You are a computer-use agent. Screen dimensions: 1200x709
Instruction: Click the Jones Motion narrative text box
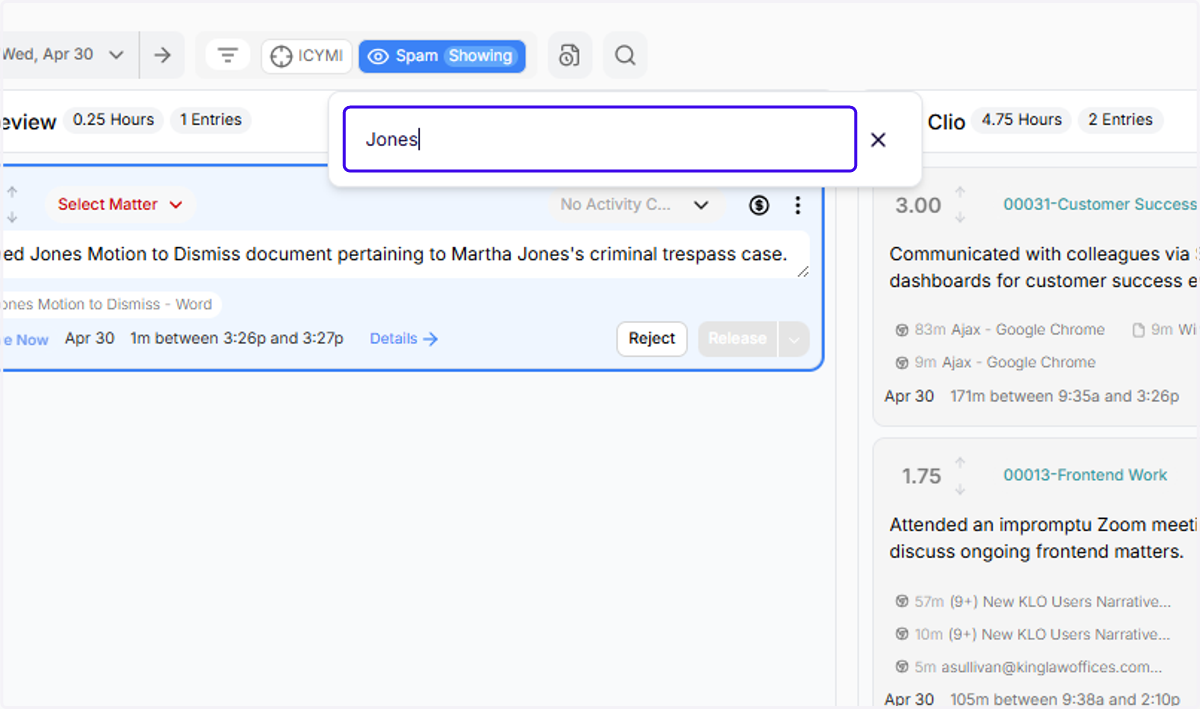point(405,255)
